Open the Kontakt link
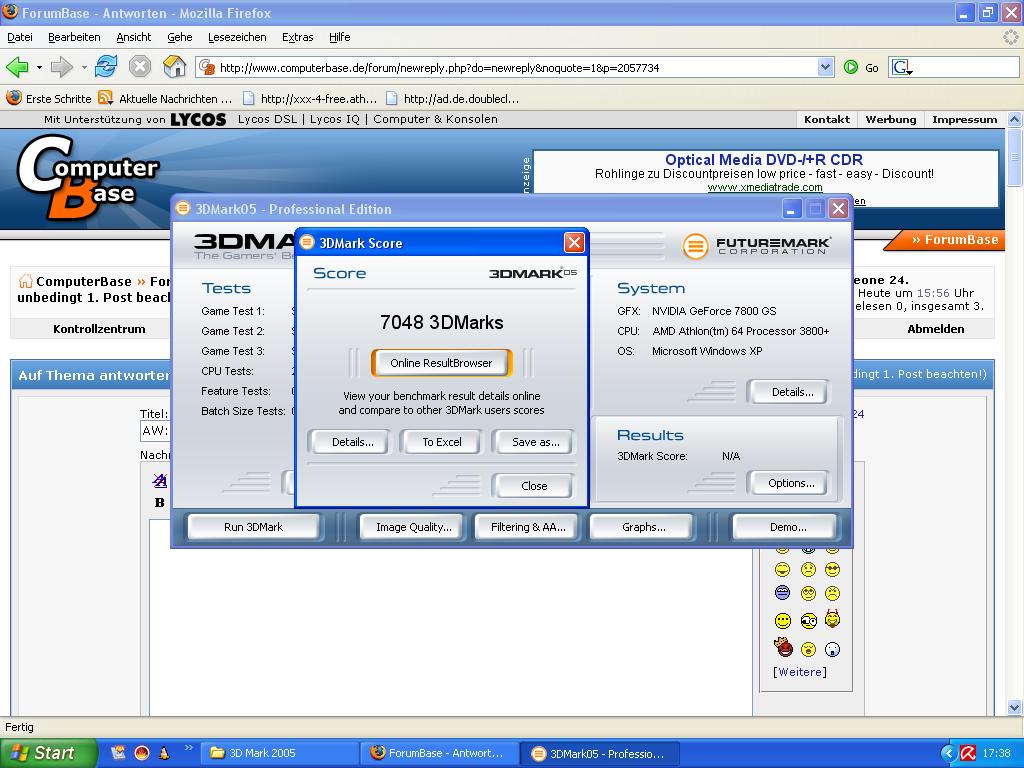This screenshot has height=768, width=1024. 827,120
